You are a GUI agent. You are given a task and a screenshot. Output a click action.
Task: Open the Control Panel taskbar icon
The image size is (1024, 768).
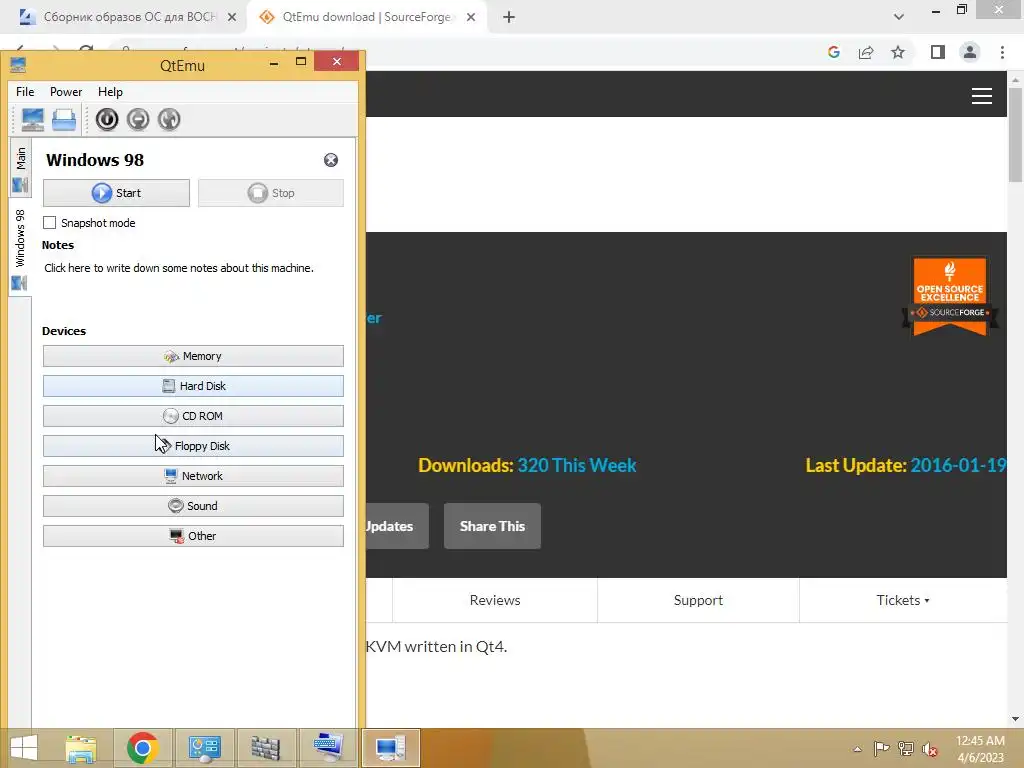(204, 748)
